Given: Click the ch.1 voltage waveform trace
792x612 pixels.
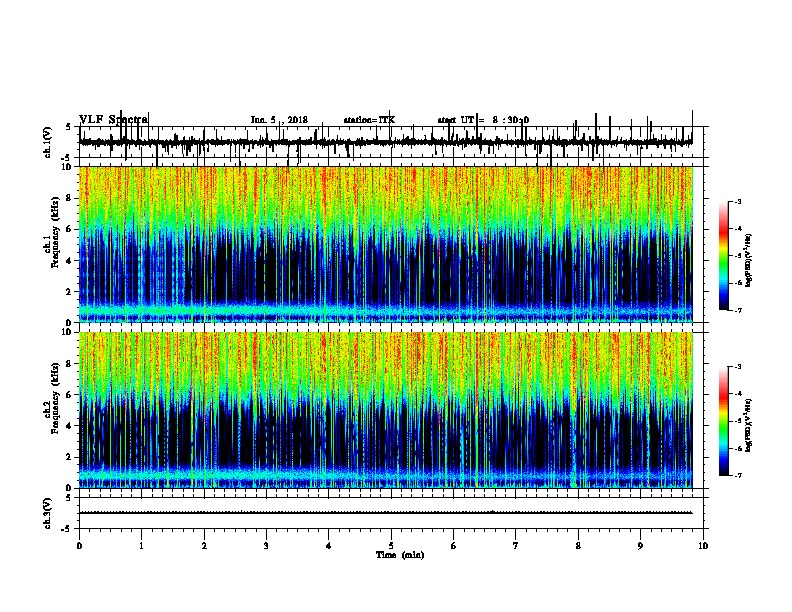Looking at the screenshot, I should [386, 142].
